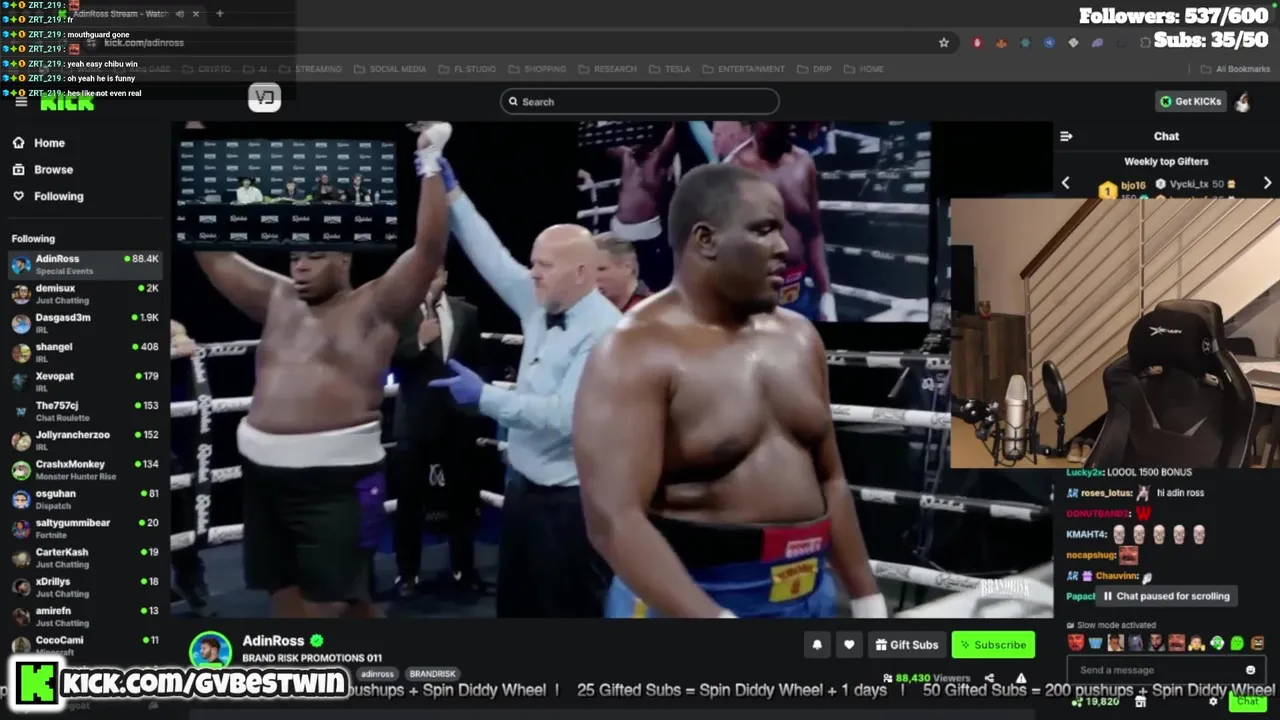Open the kicks shop icon

pyautogui.click(x=1140, y=702)
